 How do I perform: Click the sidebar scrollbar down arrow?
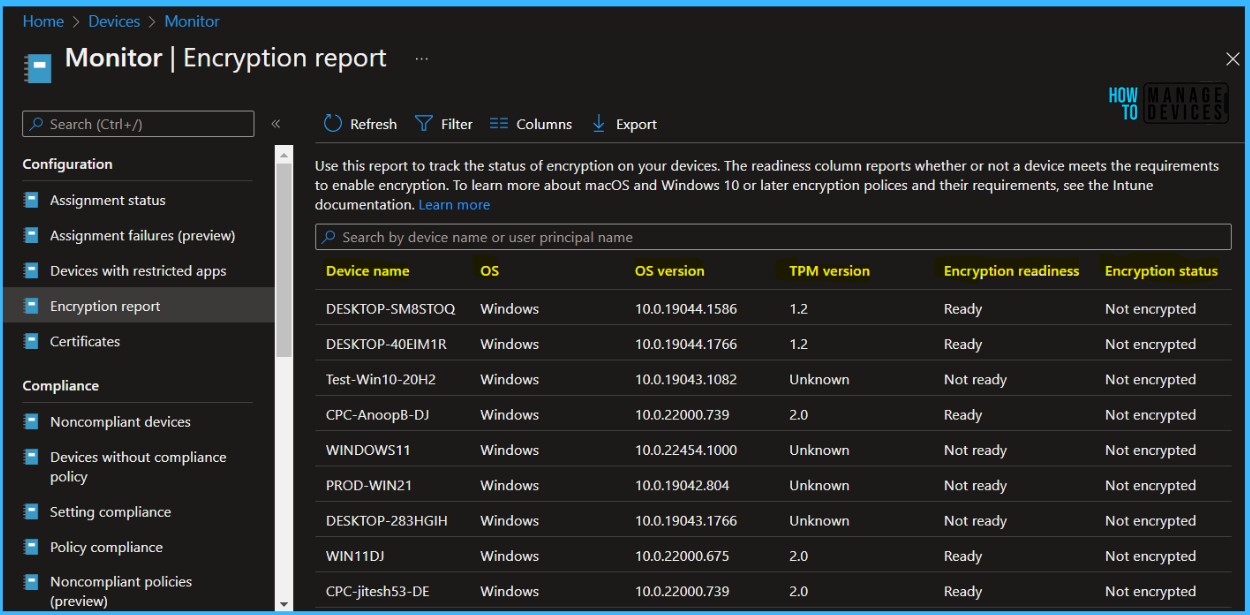284,604
